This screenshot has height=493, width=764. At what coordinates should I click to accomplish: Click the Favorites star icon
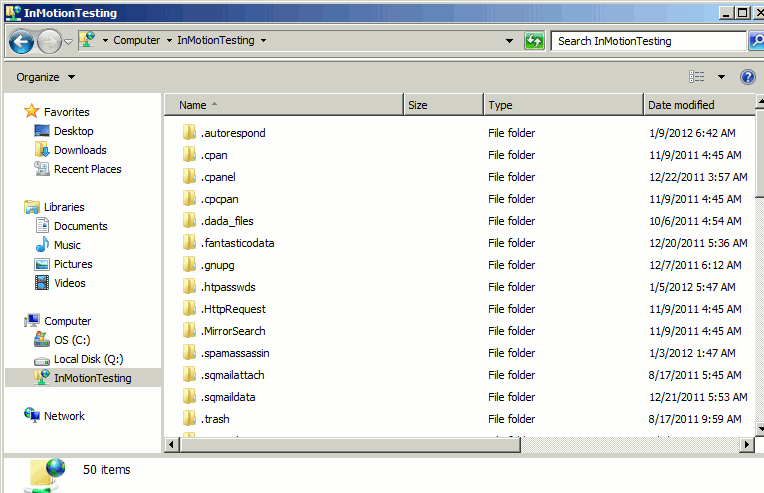[x=32, y=111]
